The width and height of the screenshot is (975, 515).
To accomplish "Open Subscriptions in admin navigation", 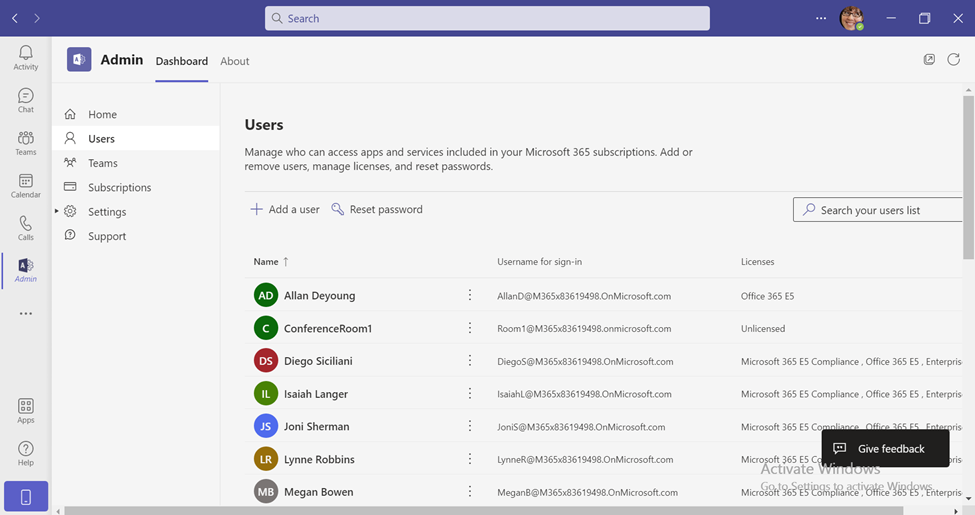I will 136,187.
